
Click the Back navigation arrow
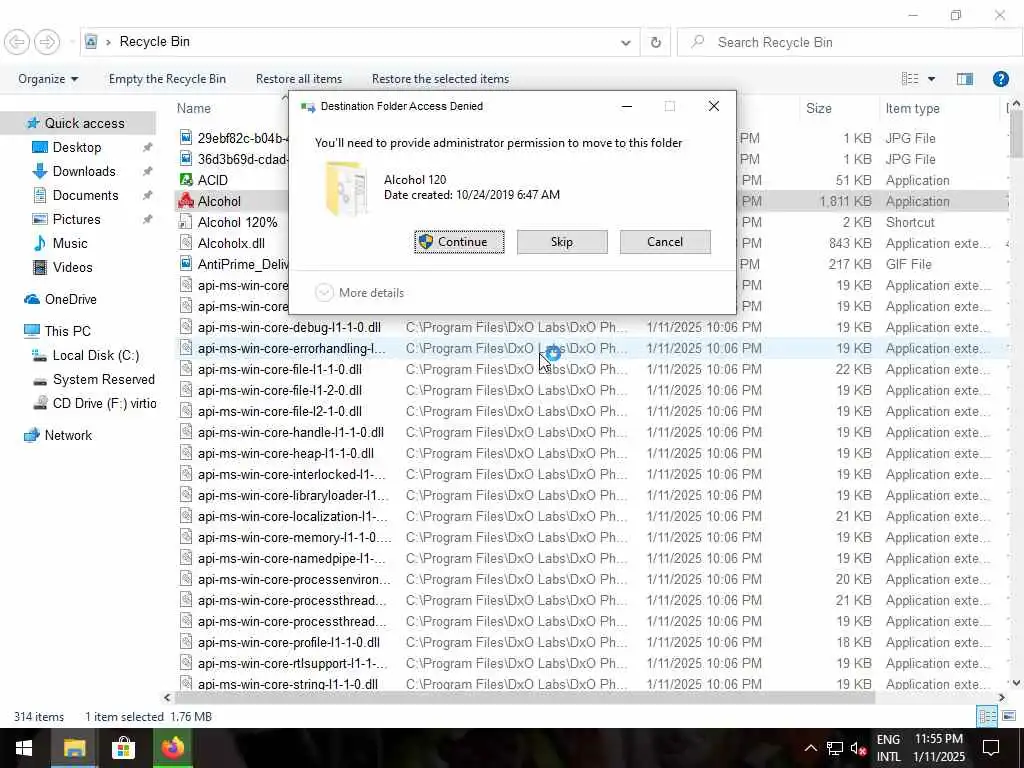point(17,42)
